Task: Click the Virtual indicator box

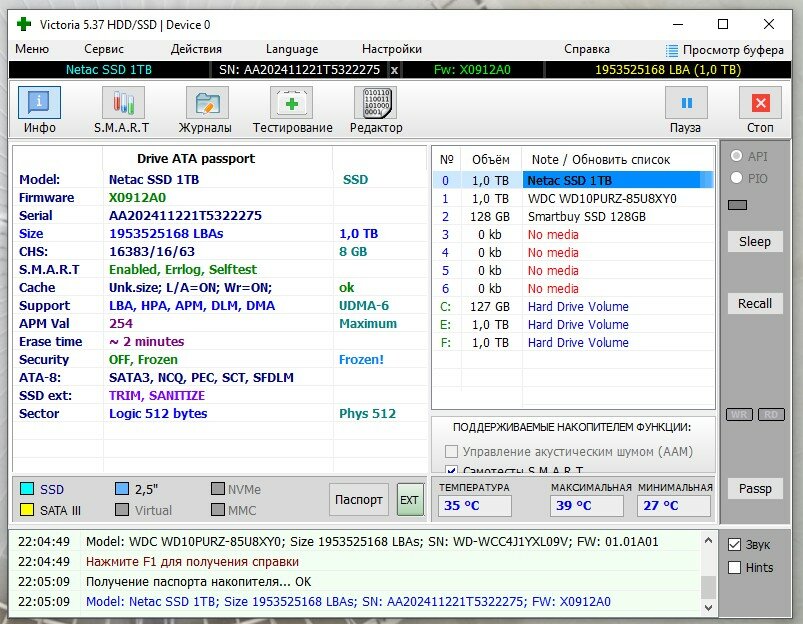Action: [x=122, y=510]
